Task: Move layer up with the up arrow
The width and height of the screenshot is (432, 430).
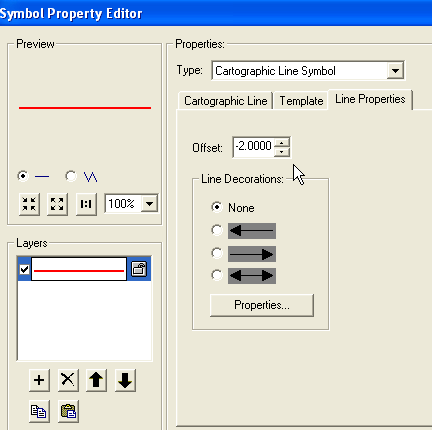Action: click(96, 380)
